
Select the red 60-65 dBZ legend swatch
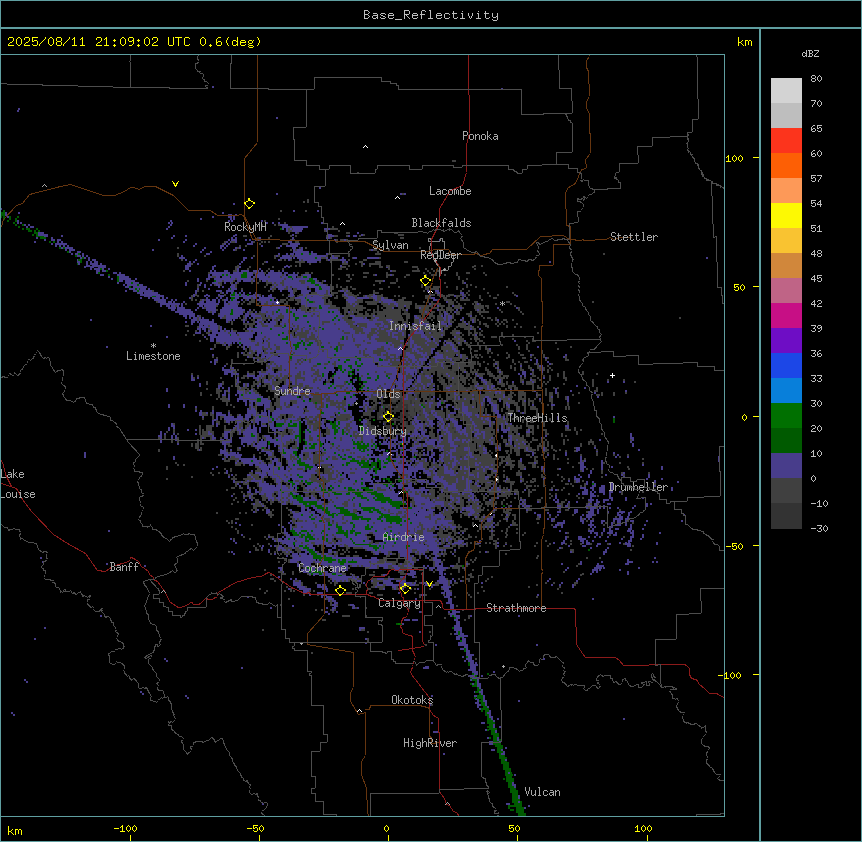click(786, 141)
